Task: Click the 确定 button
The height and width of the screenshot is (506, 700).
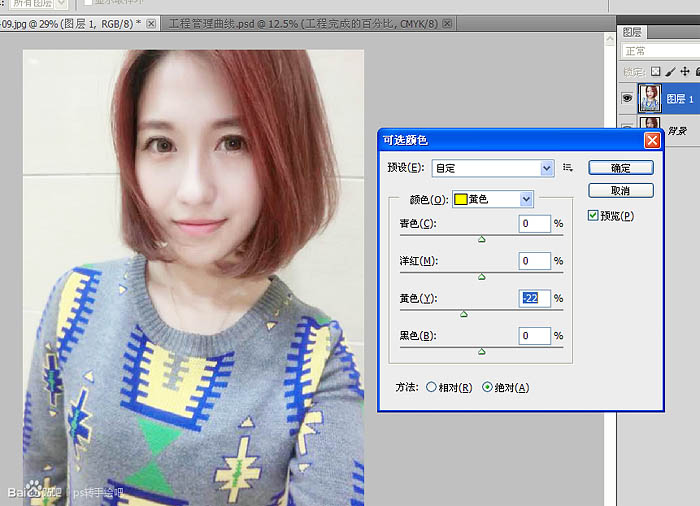Action: [620, 168]
